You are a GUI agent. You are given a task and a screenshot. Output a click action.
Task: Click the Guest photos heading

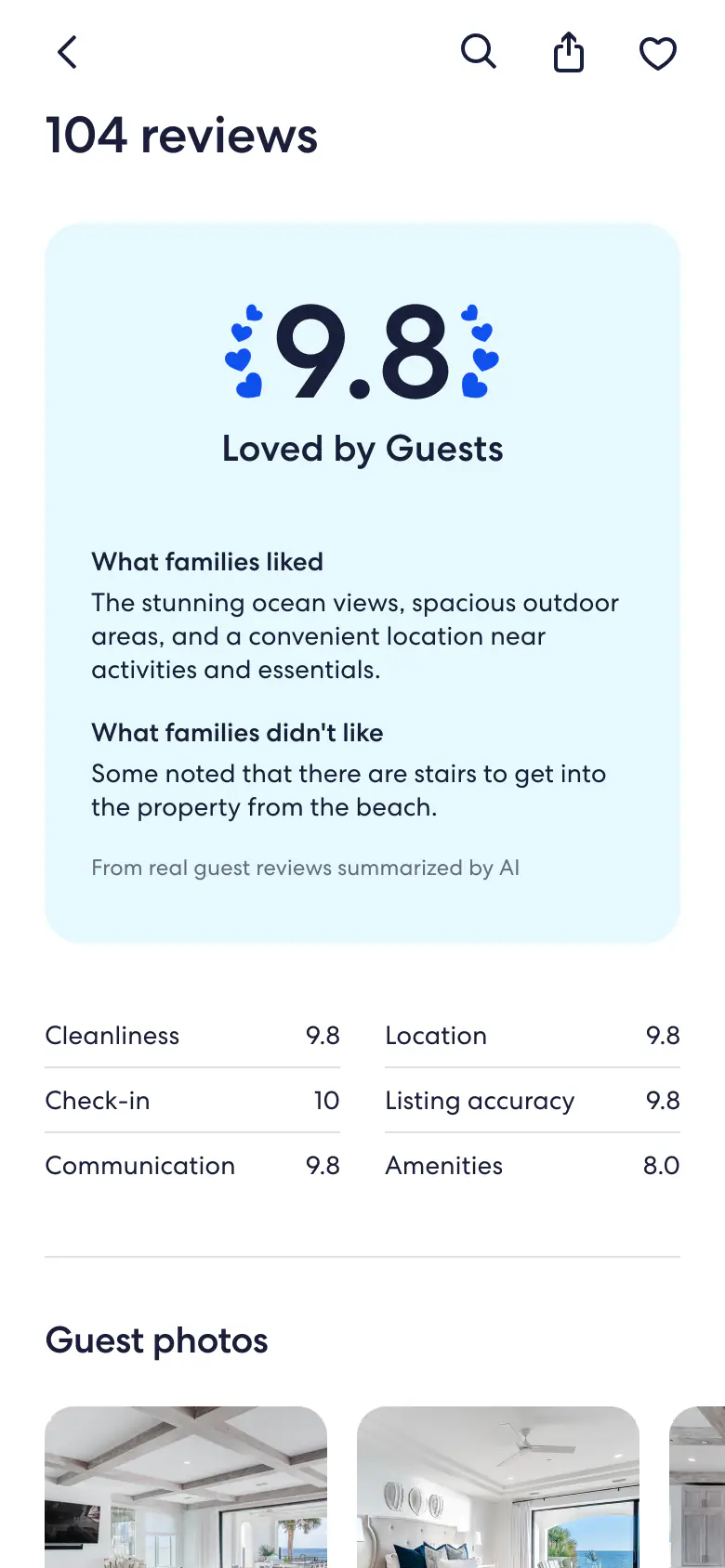click(157, 1340)
